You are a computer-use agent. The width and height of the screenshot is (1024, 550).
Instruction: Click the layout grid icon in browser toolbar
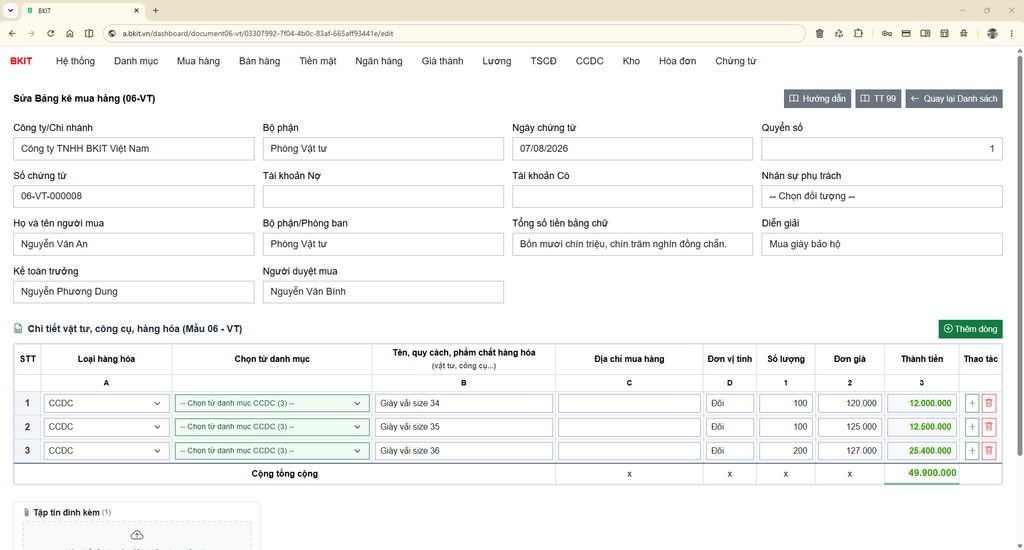[944, 33]
